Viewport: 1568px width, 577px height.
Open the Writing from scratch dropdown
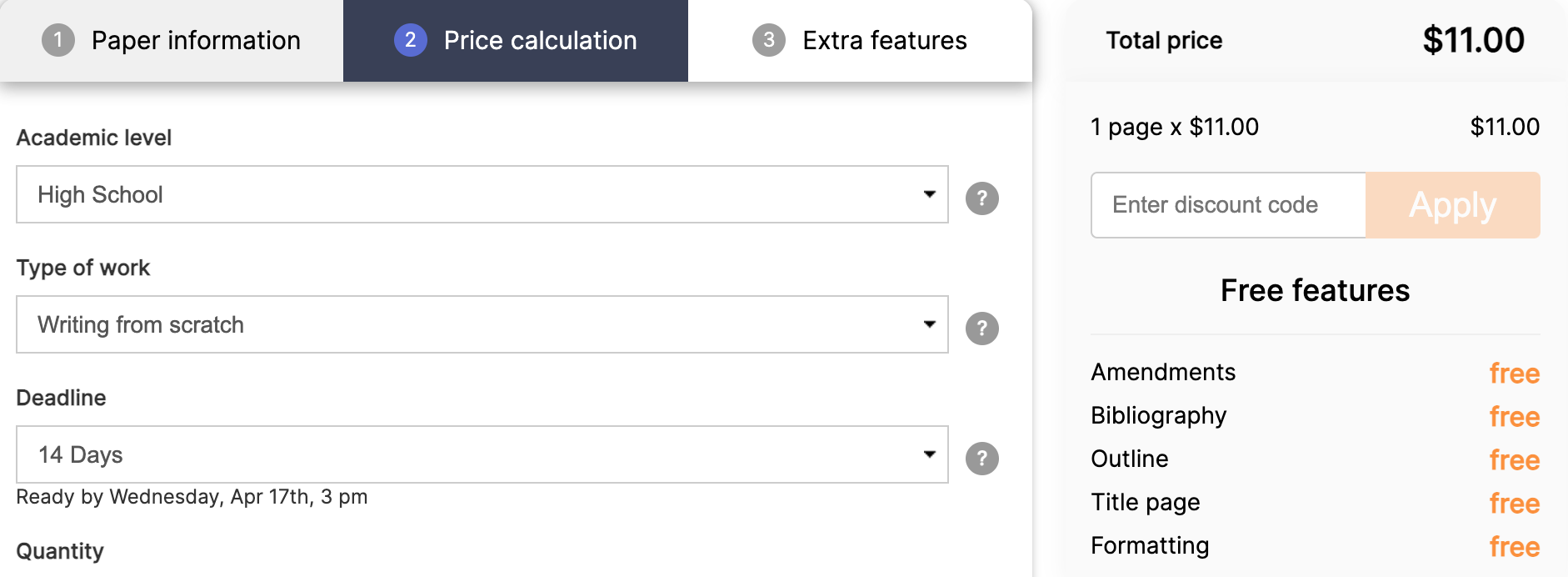pos(482,324)
